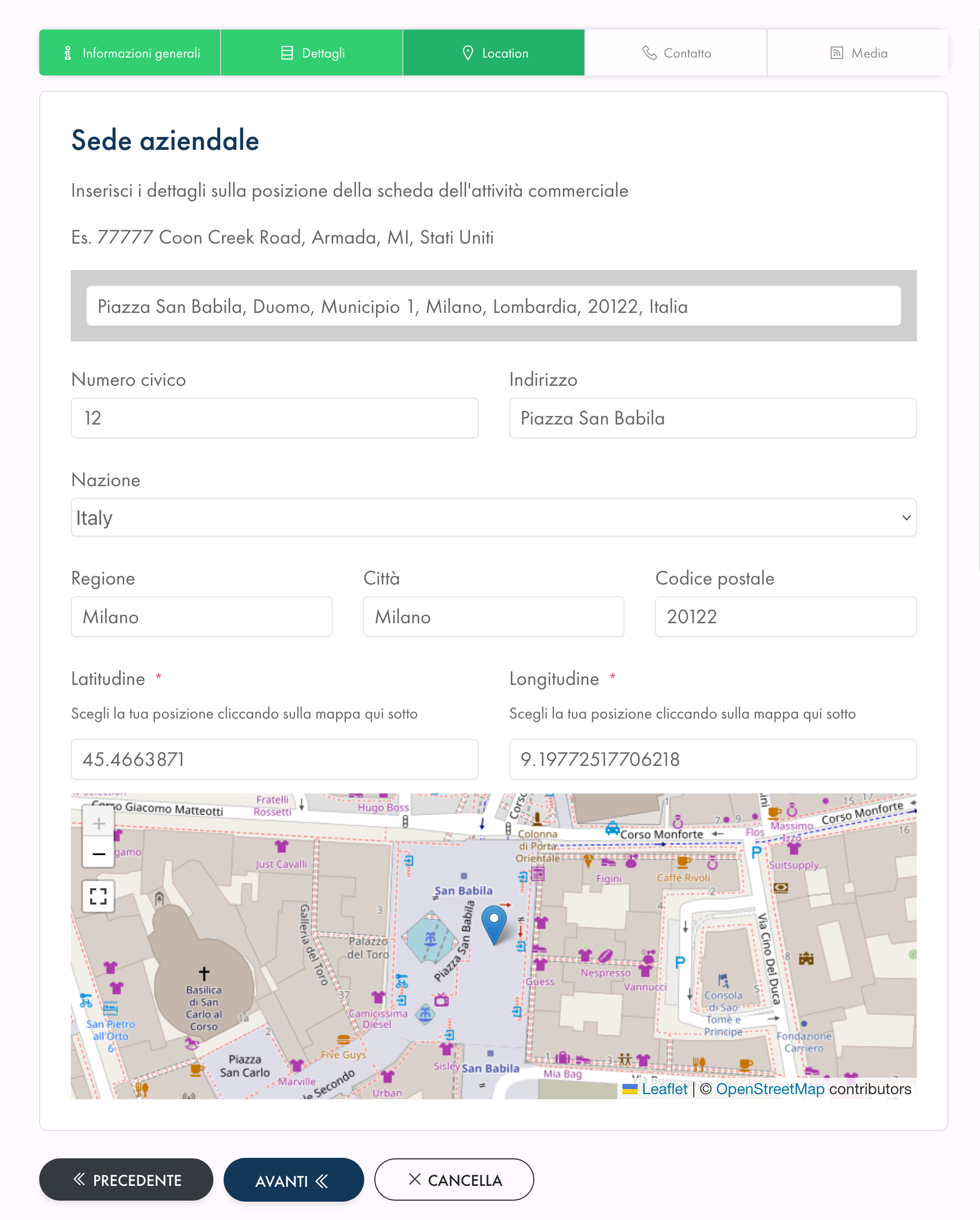The width and height of the screenshot is (980, 1220).
Task: Click the Regione input field
Action: tap(201, 616)
